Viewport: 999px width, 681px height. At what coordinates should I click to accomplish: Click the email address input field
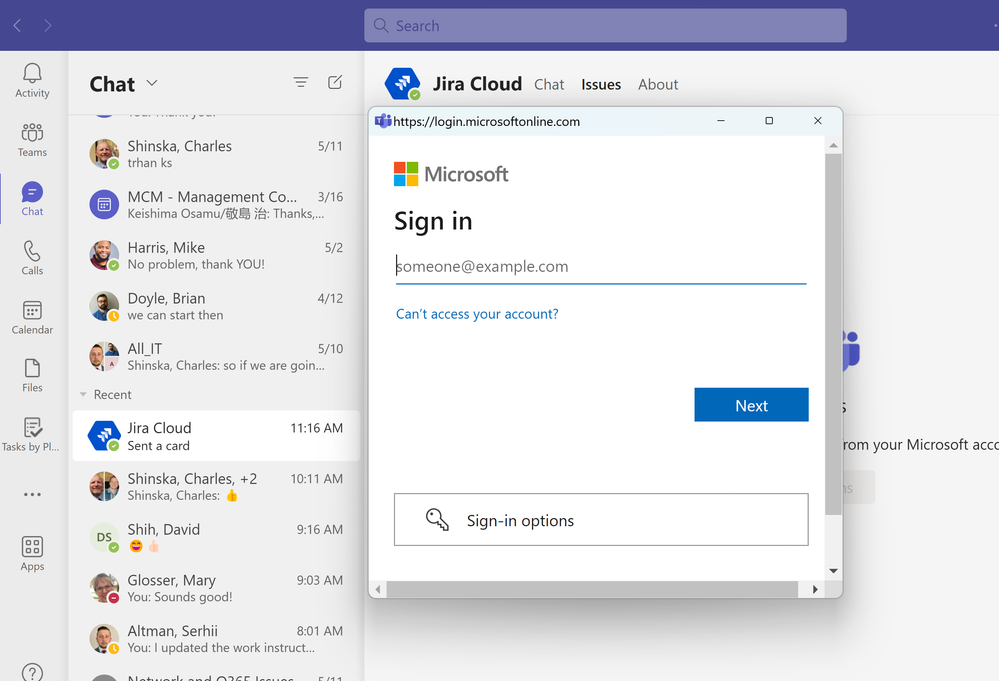coord(601,266)
